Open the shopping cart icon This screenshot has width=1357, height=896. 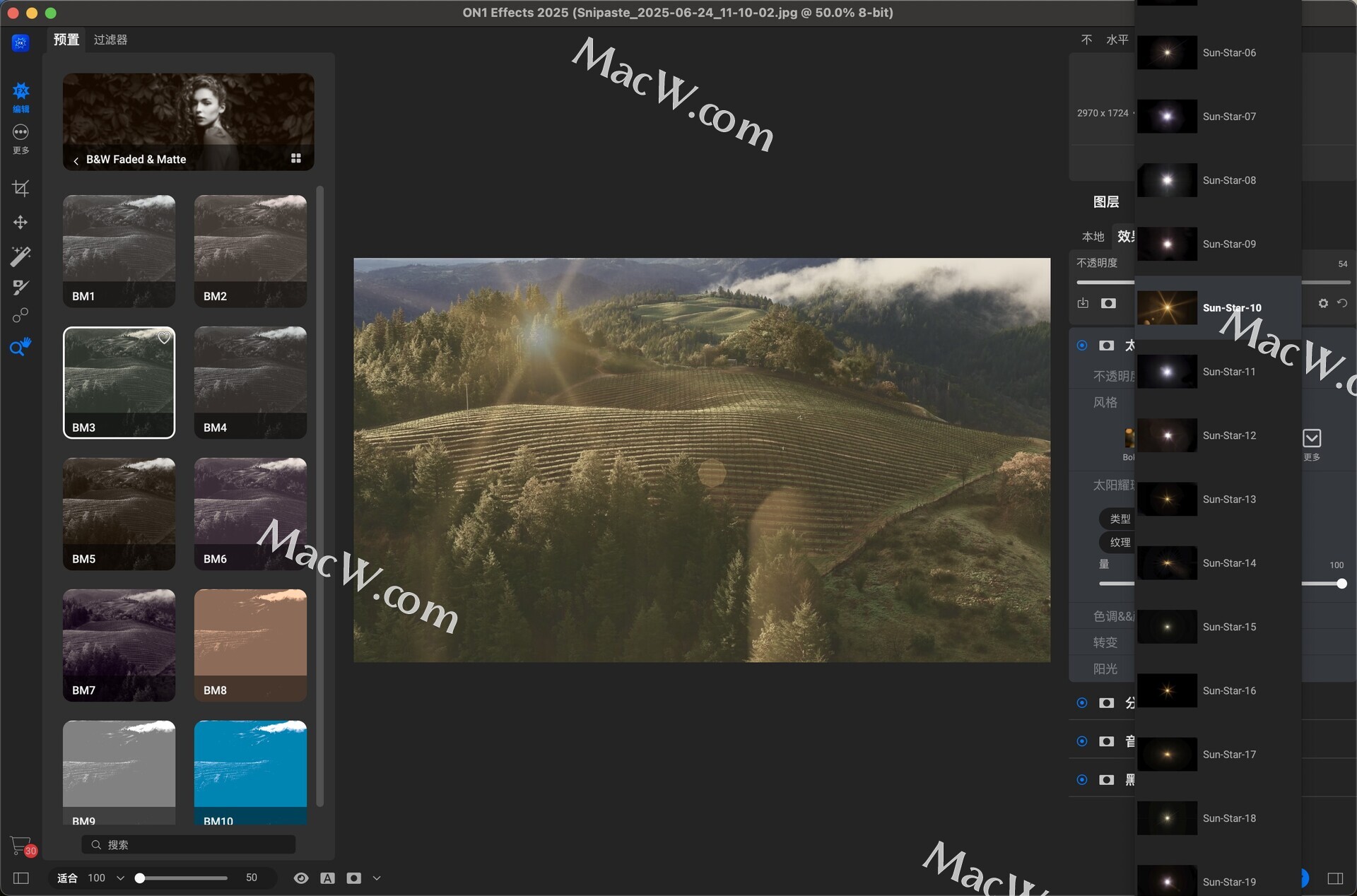tap(20, 845)
